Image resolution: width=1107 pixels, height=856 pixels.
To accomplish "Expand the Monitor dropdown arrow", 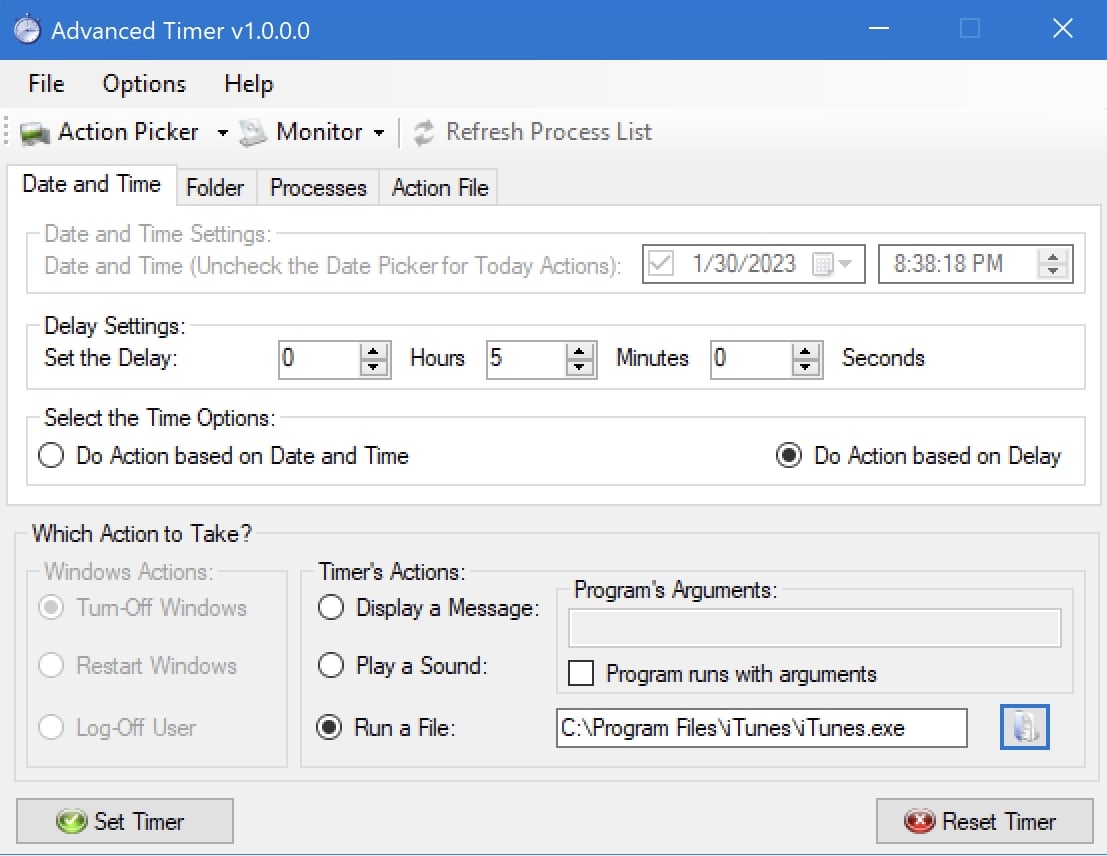I will [x=379, y=133].
